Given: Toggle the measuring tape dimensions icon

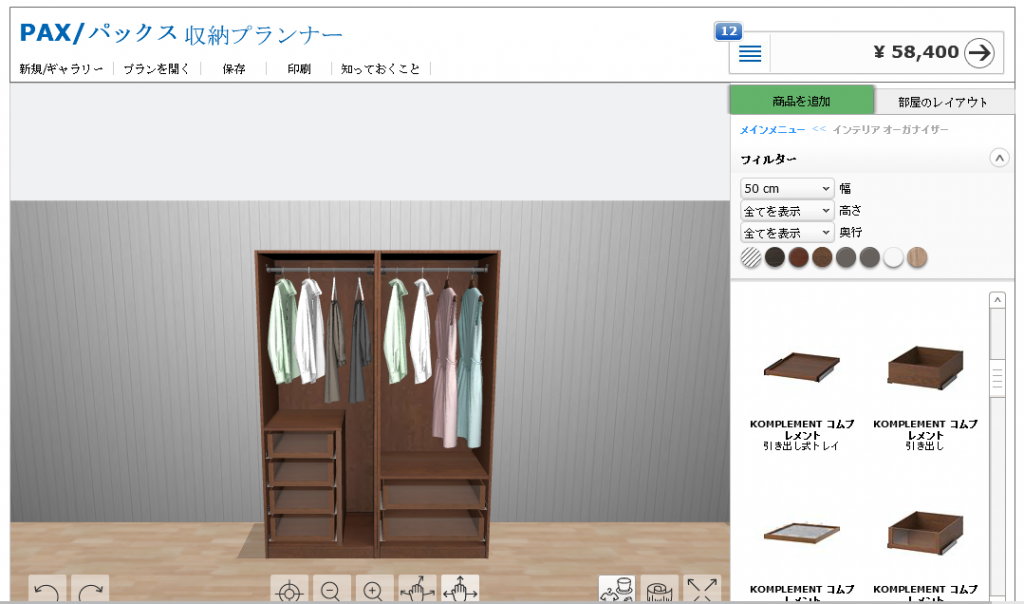Looking at the screenshot, I should coord(660,590).
